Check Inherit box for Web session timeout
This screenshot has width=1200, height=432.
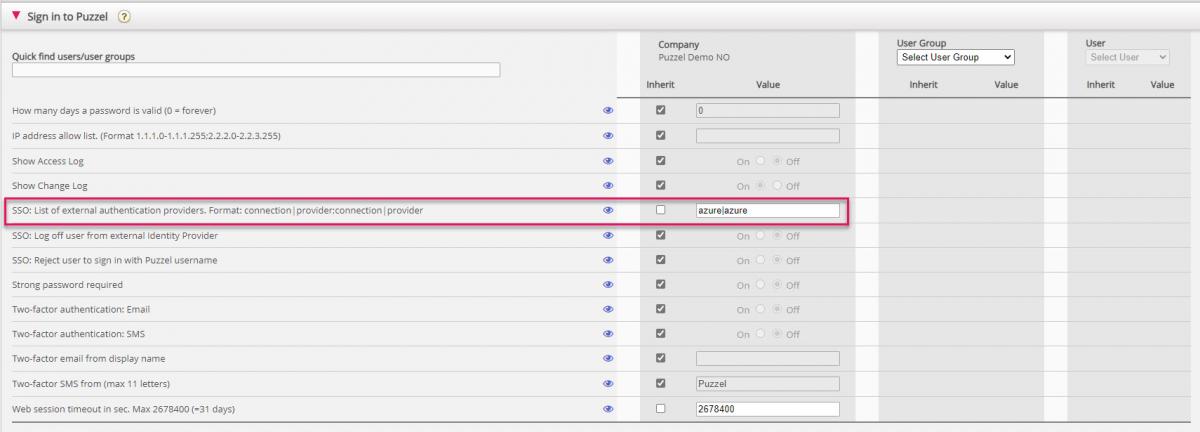pos(660,409)
